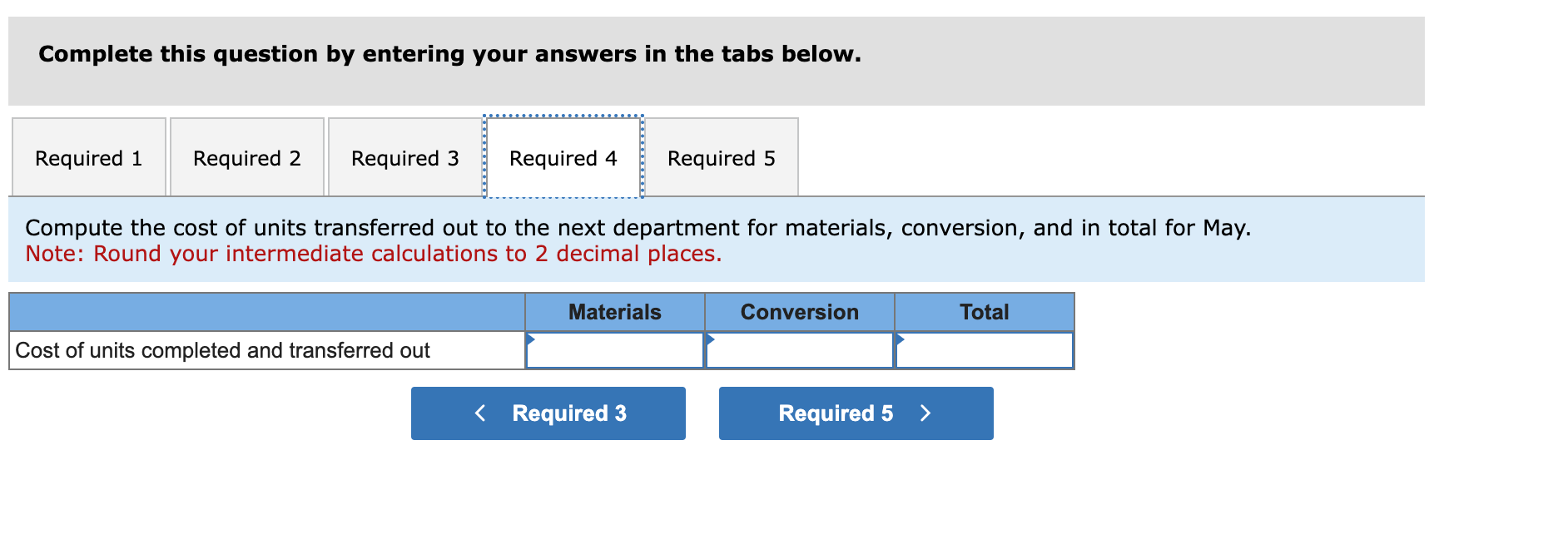The height and width of the screenshot is (559, 1568).
Task: Click the blue marker in the Total cell
Action: (x=900, y=339)
